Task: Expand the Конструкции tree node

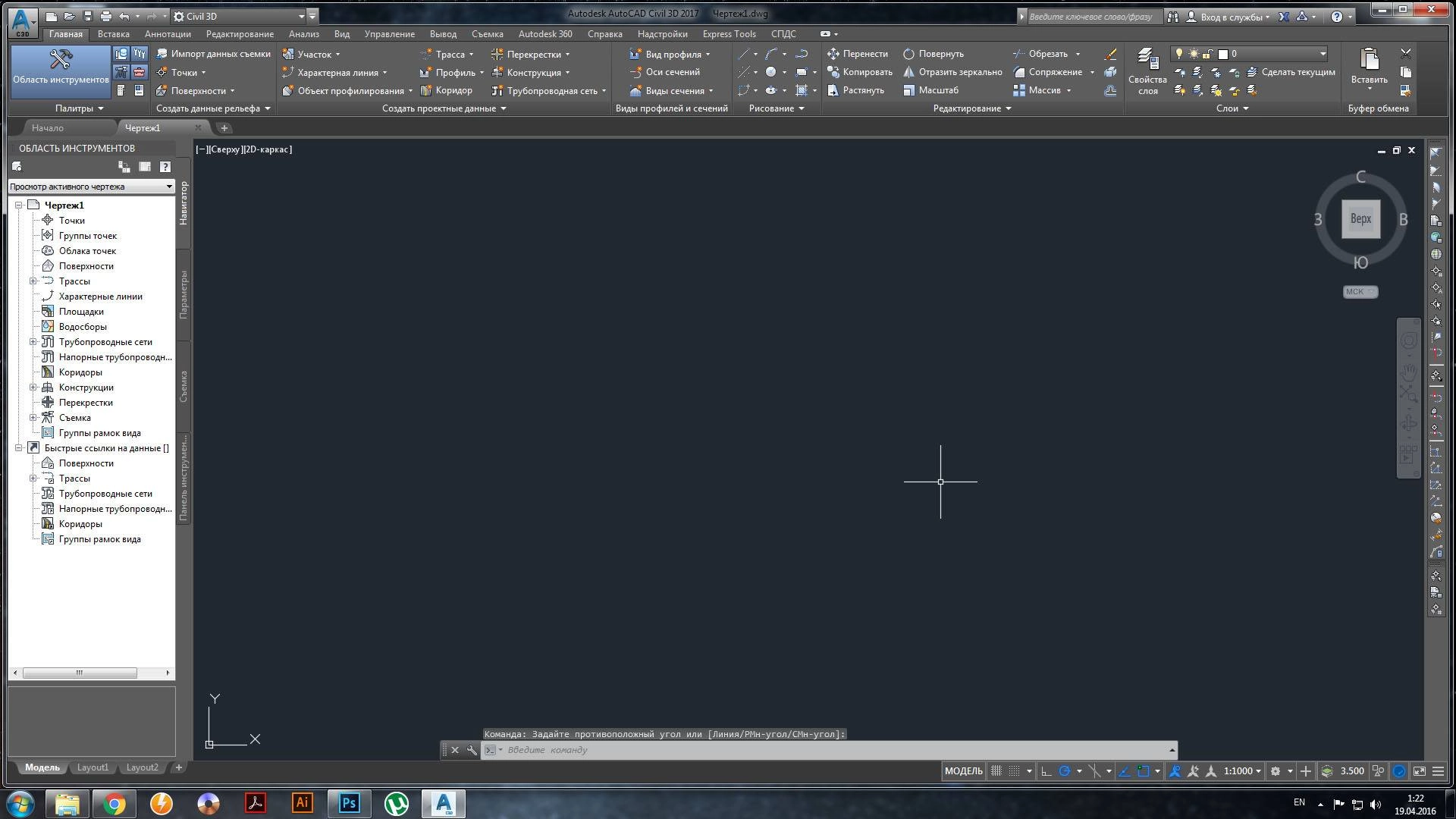Action: (x=33, y=388)
